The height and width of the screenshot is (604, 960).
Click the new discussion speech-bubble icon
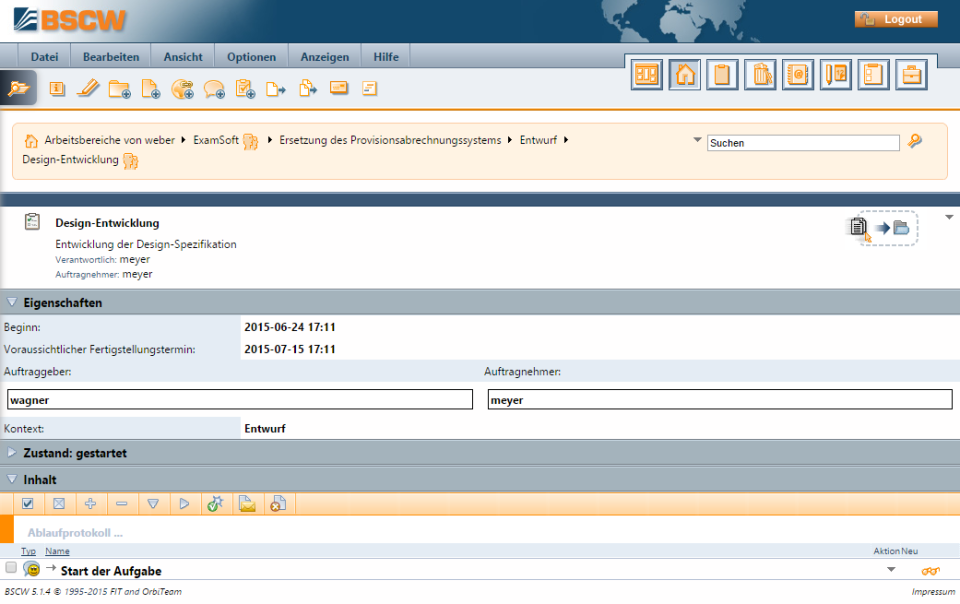point(214,89)
